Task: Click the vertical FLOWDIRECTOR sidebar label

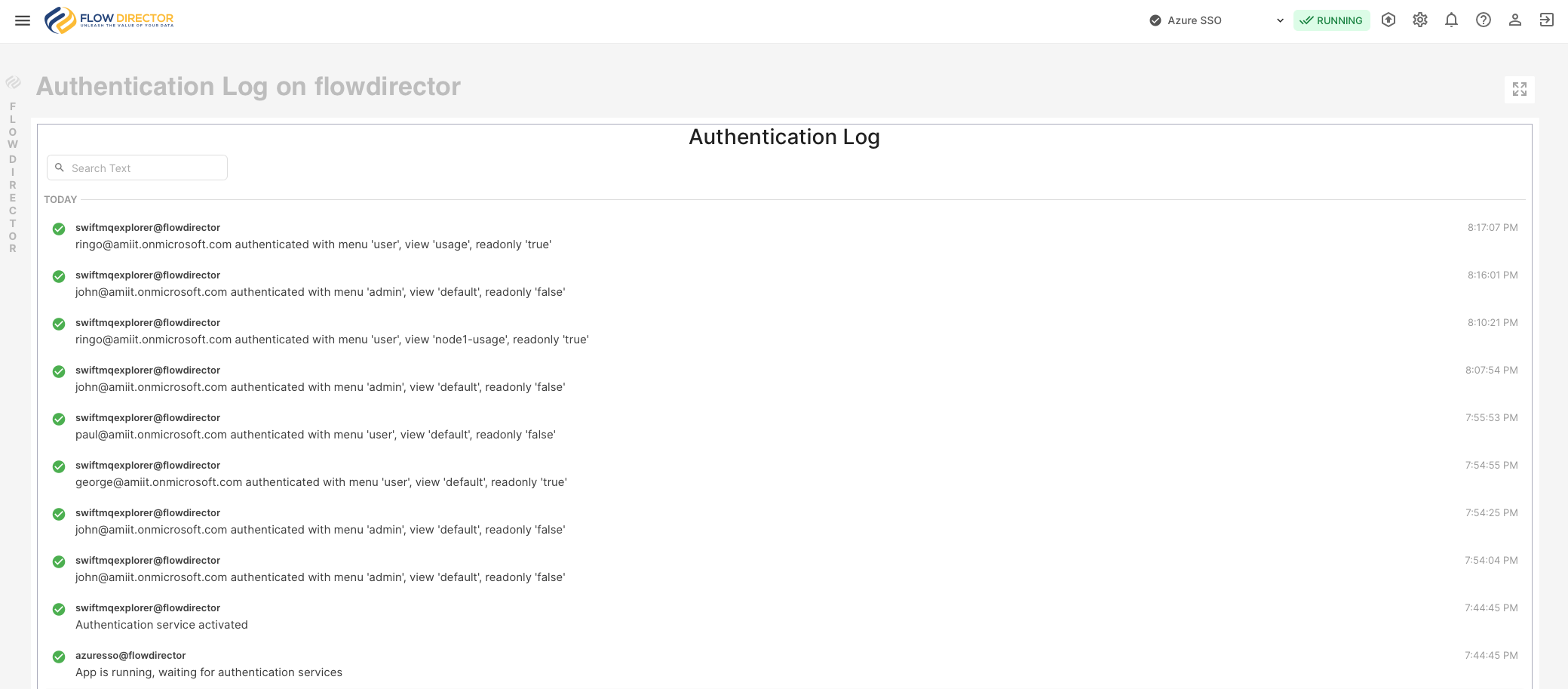Action: pos(13,177)
